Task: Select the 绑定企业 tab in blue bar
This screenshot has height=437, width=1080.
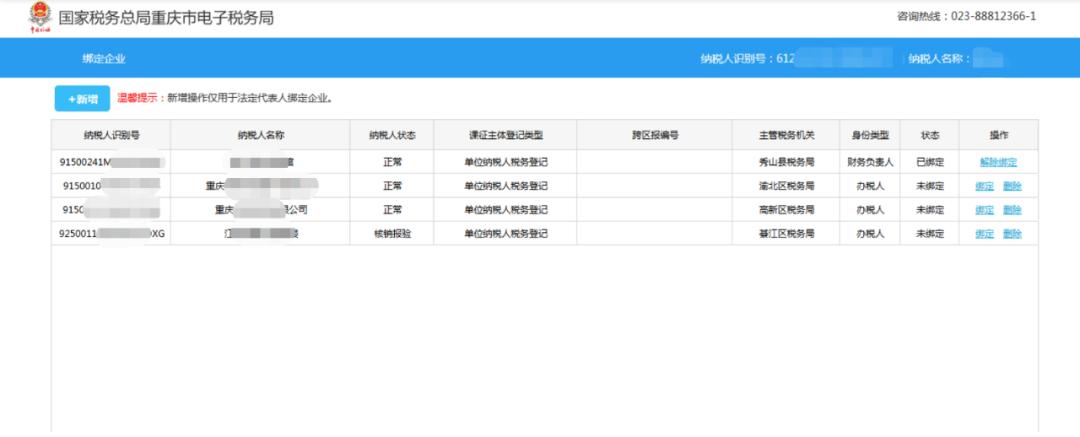Action: 104,59
